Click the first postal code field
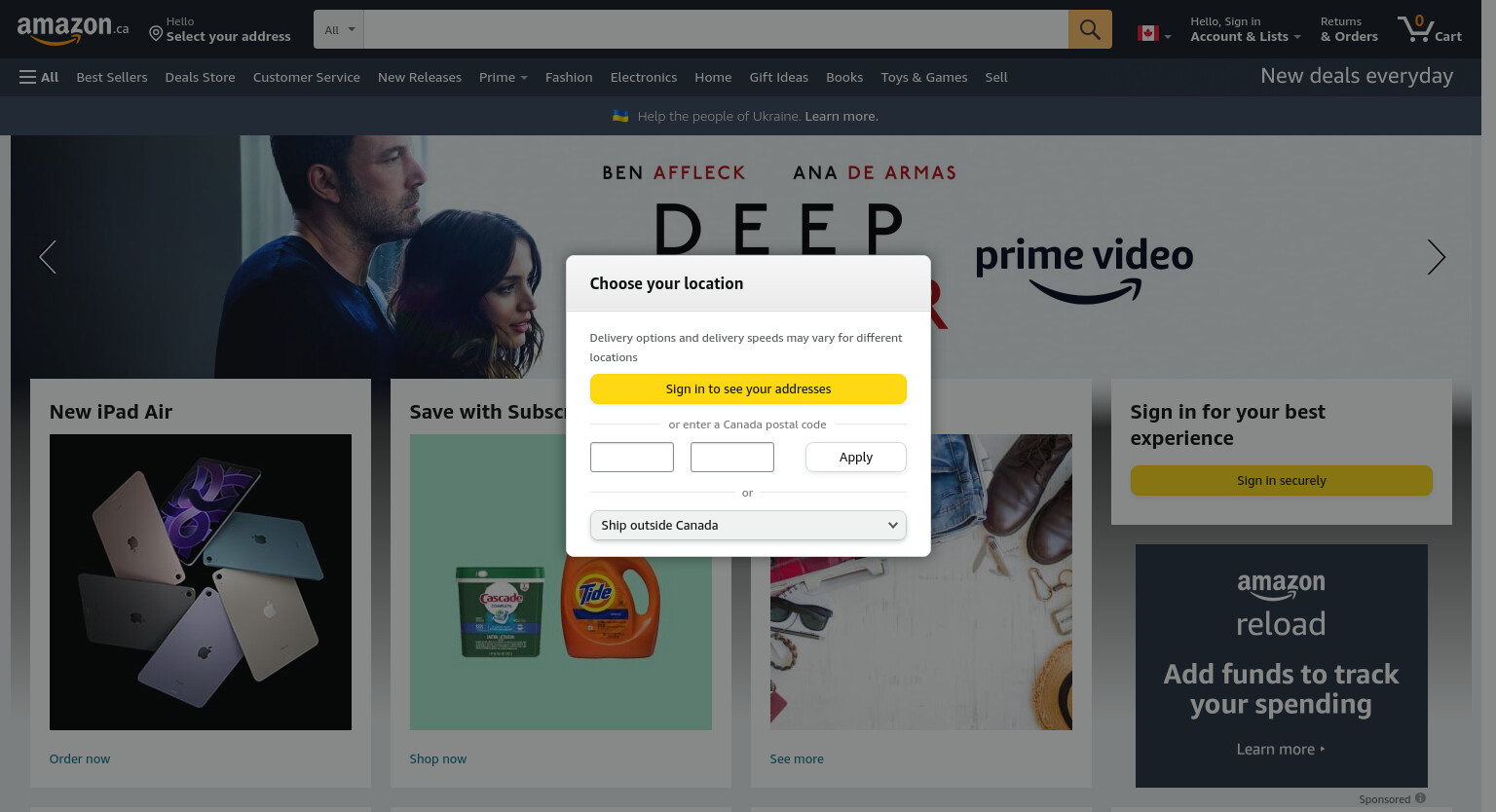 pos(632,457)
